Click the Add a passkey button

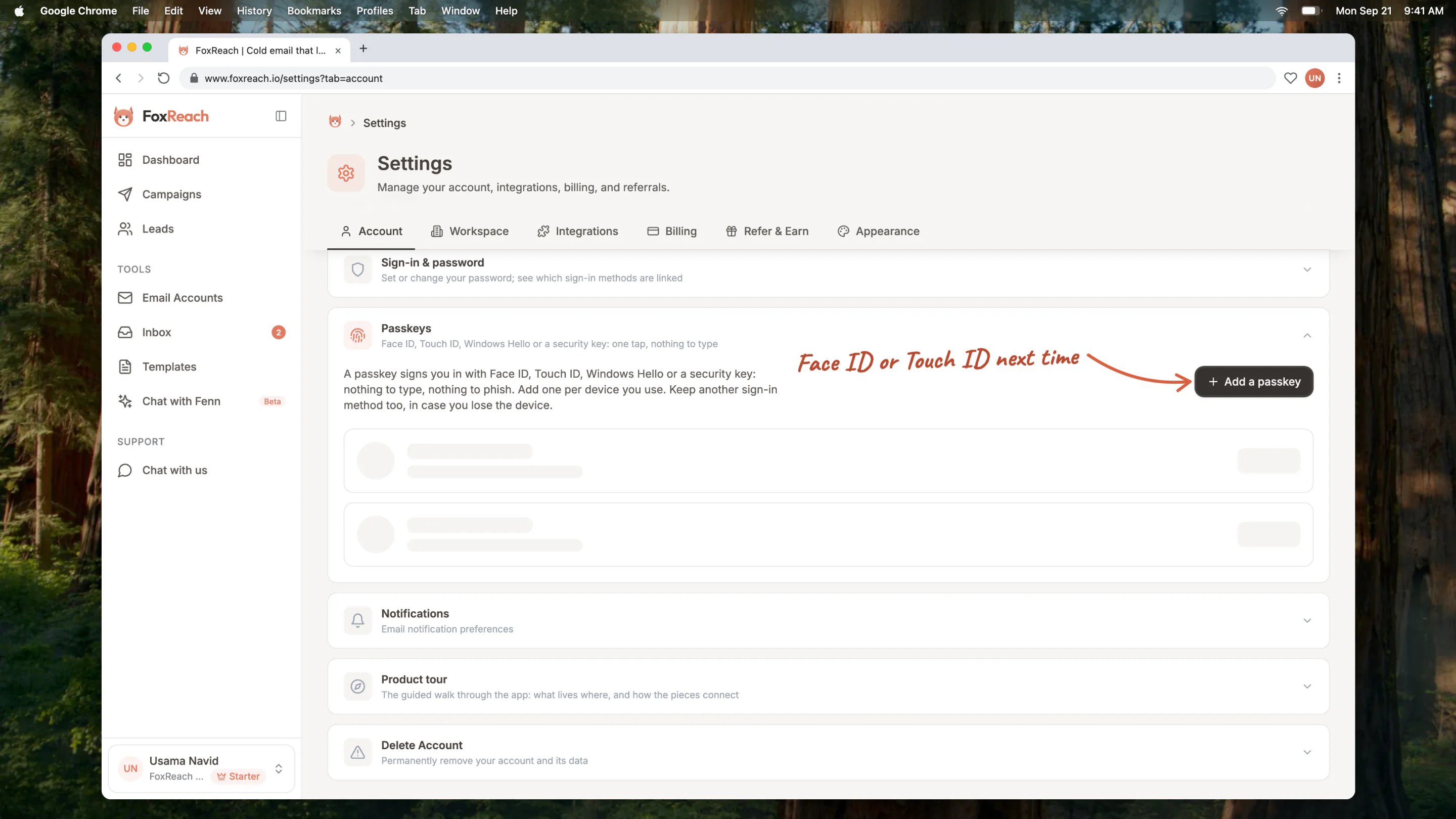pos(1254,382)
